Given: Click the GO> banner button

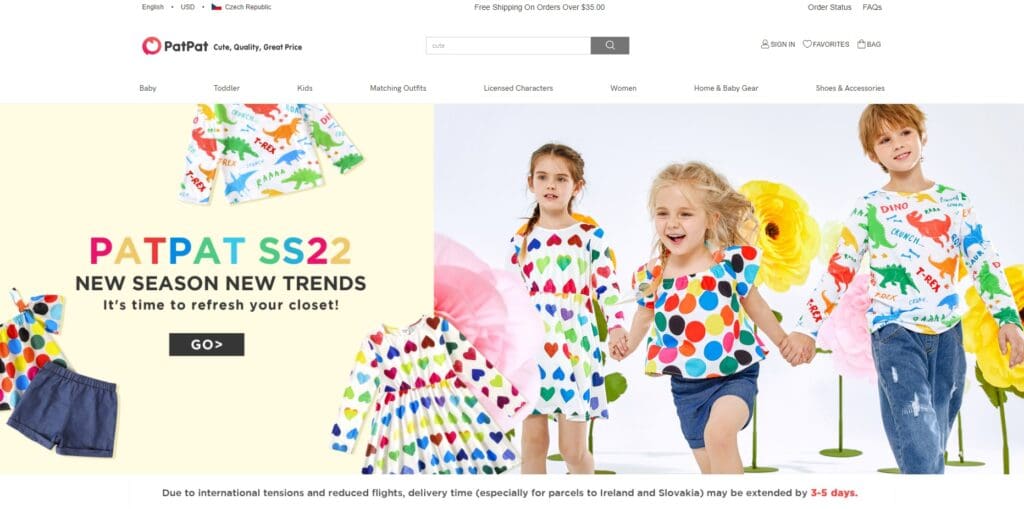Looking at the screenshot, I should pyautogui.click(x=206, y=344).
